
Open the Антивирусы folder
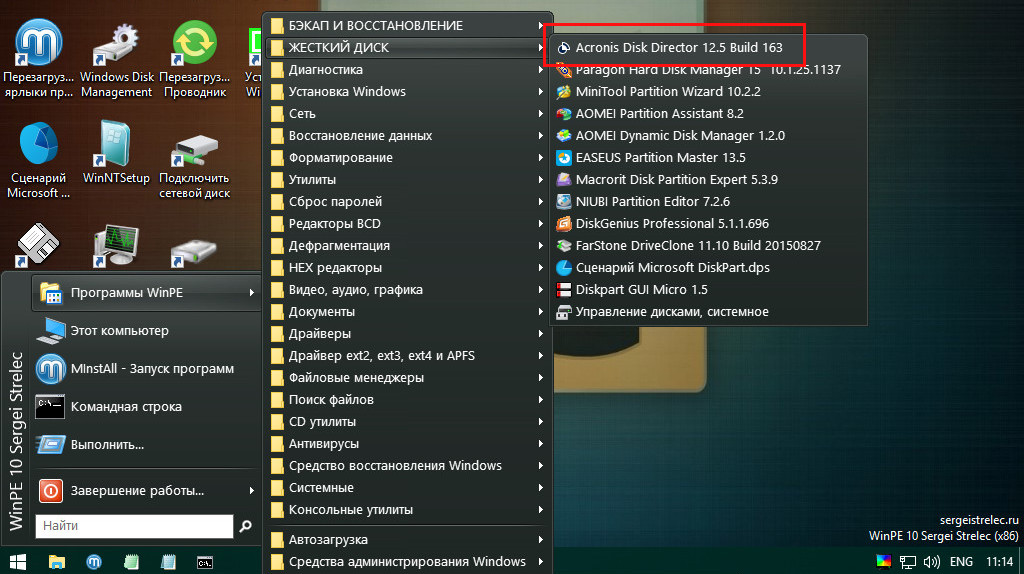[408, 444]
